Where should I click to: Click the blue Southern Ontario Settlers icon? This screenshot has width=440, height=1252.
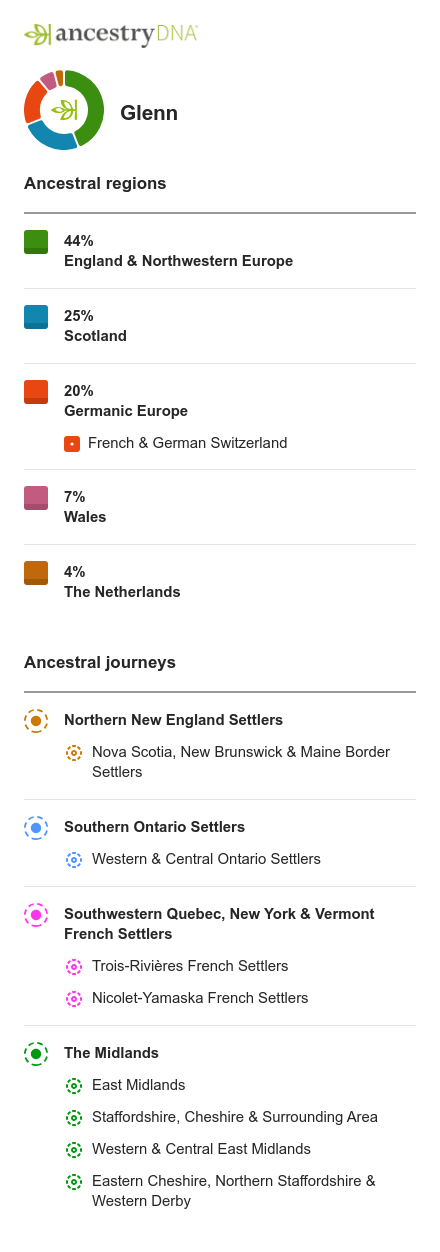(36, 828)
